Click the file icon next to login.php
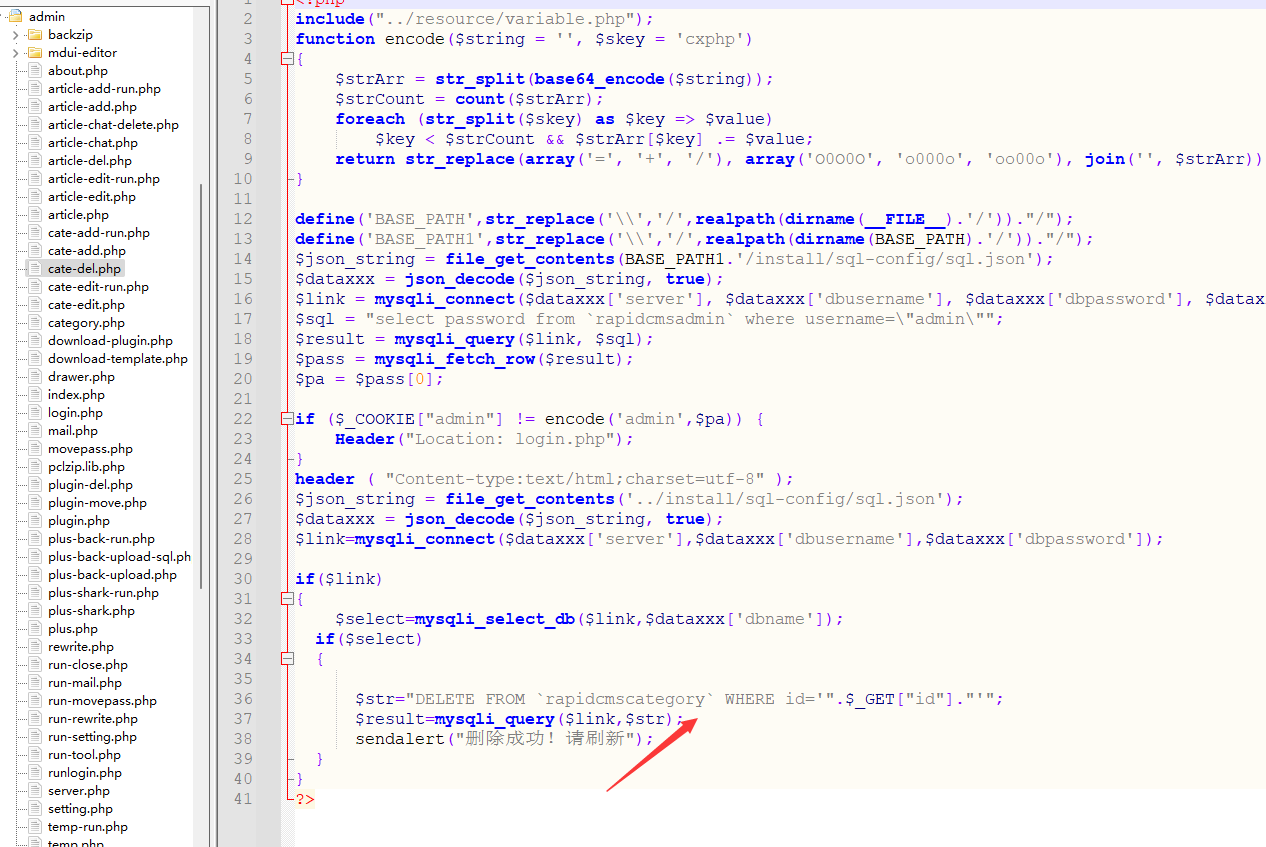The height and width of the screenshot is (847, 1266). pyautogui.click(x=35, y=413)
